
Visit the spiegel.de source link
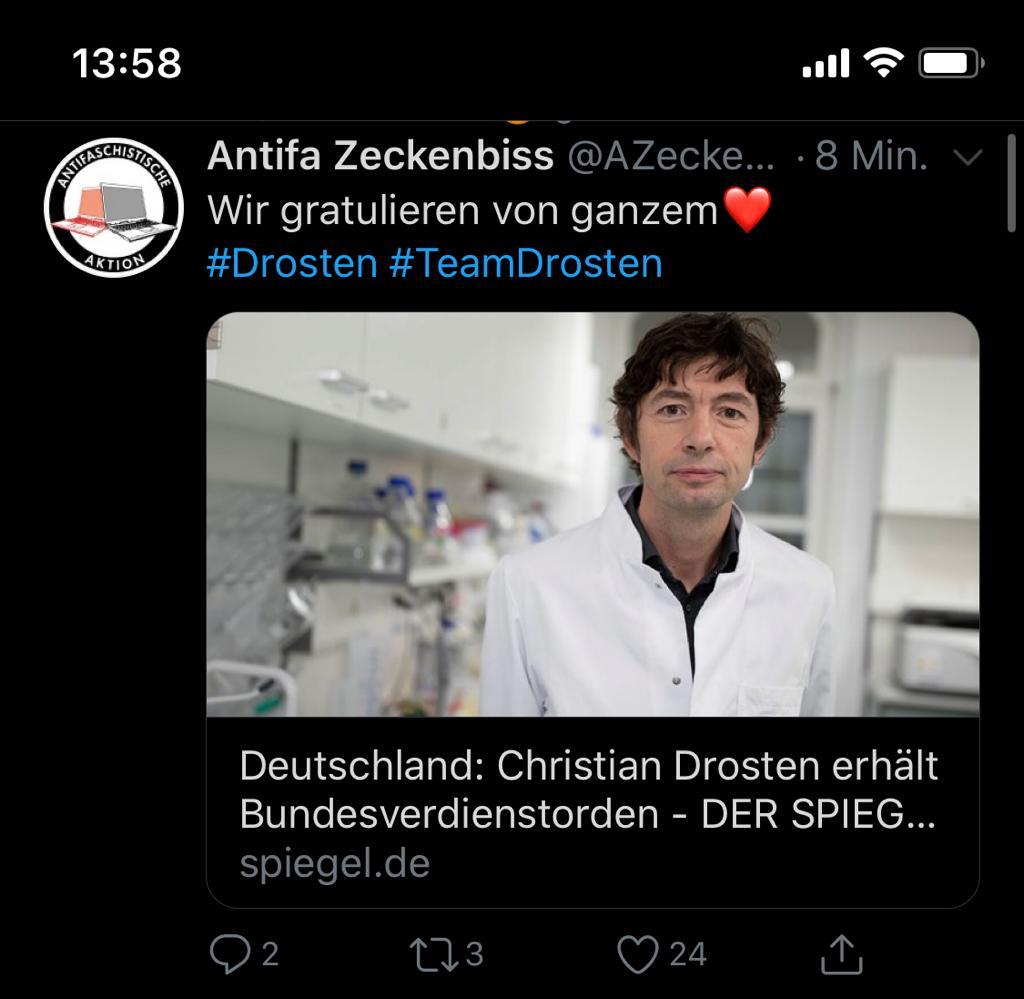tap(334, 860)
